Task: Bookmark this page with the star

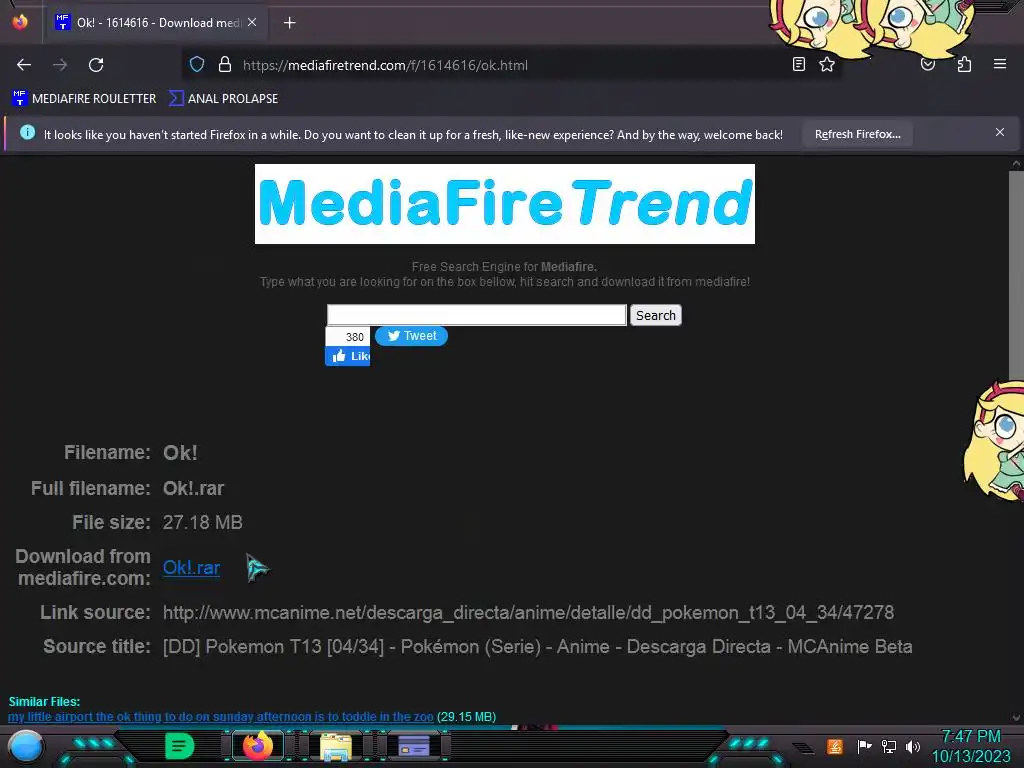Action: coord(827,64)
